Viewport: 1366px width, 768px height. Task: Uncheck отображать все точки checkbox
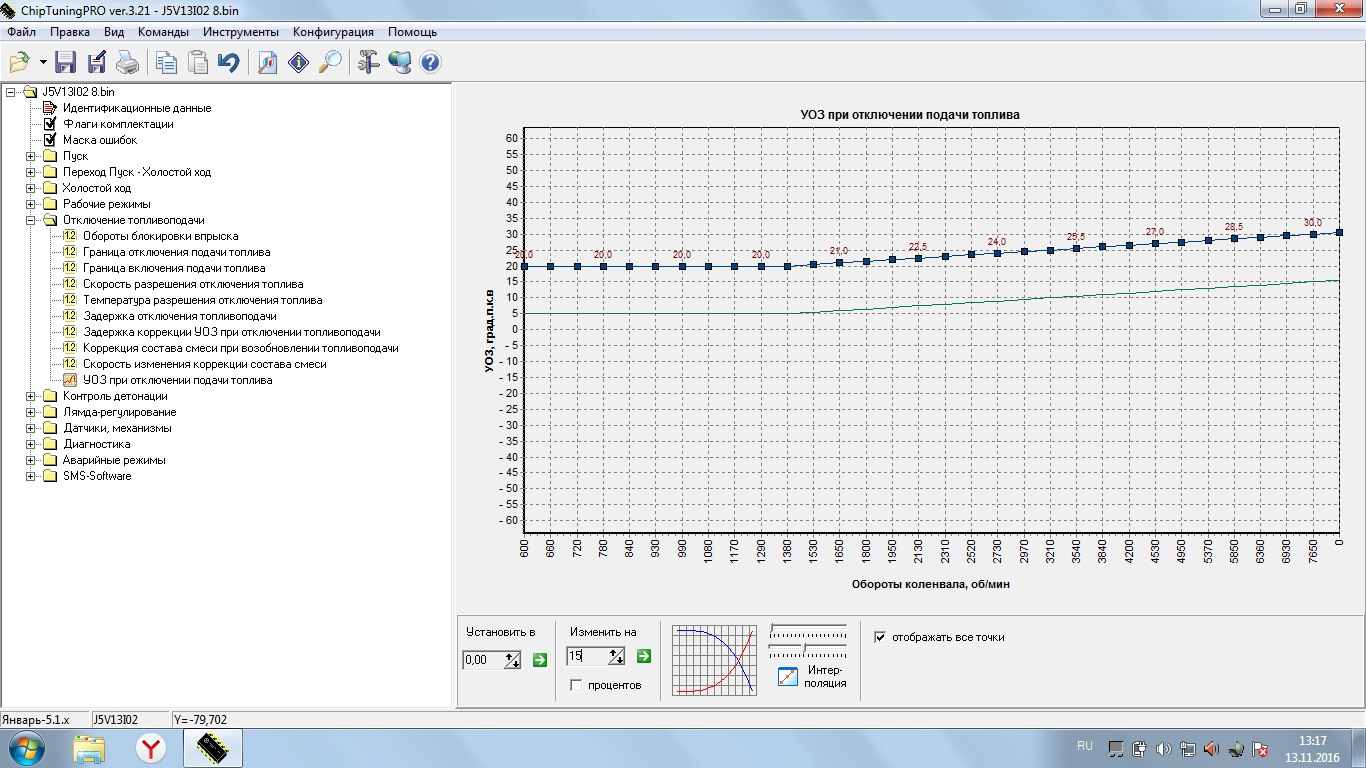[880, 637]
